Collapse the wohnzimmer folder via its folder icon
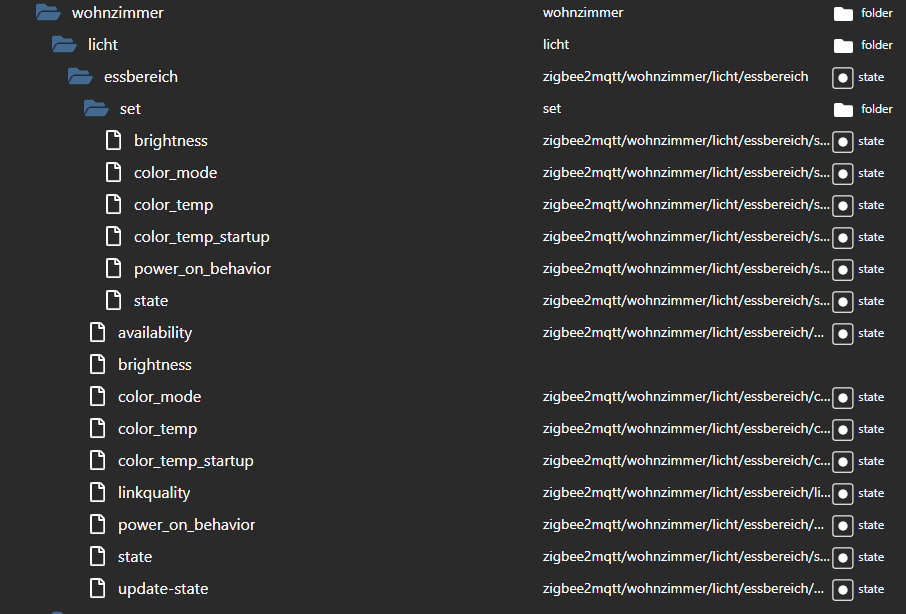The height and width of the screenshot is (614, 906). [x=48, y=13]
